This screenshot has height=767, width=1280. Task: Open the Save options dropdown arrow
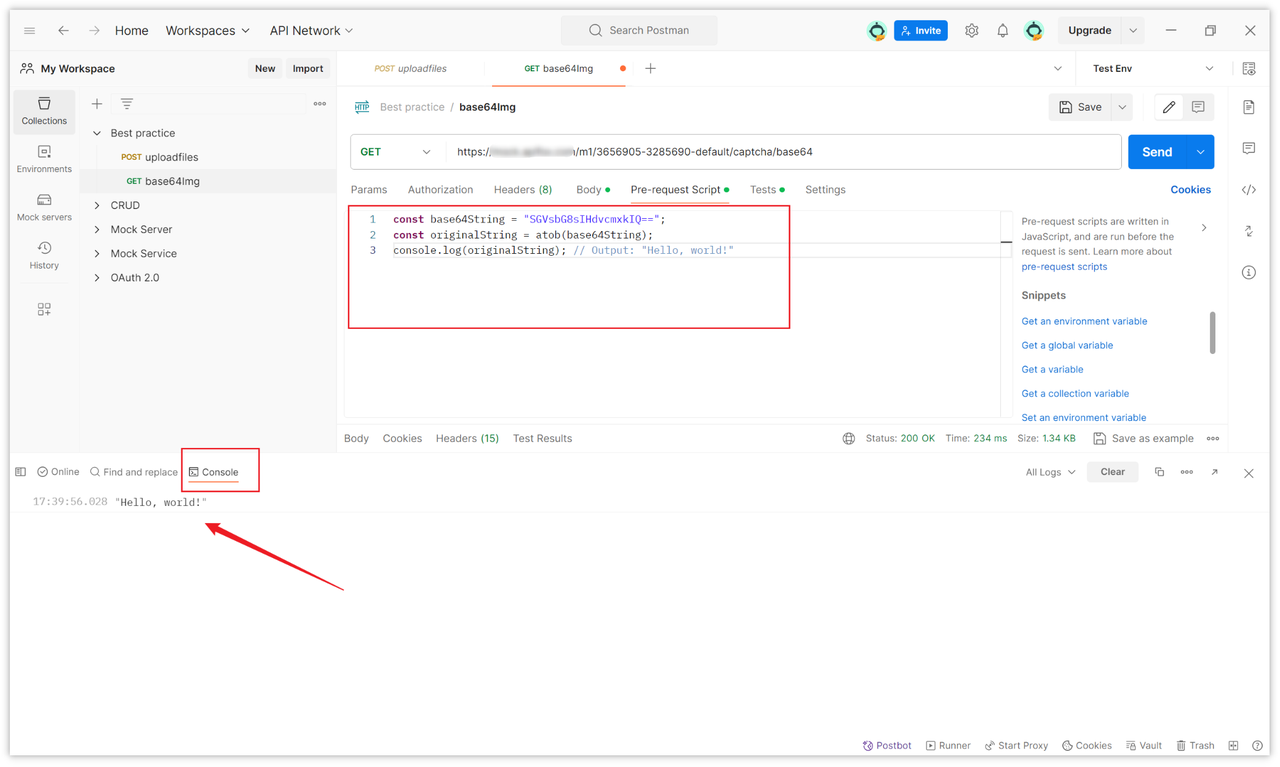[1123, 107]
